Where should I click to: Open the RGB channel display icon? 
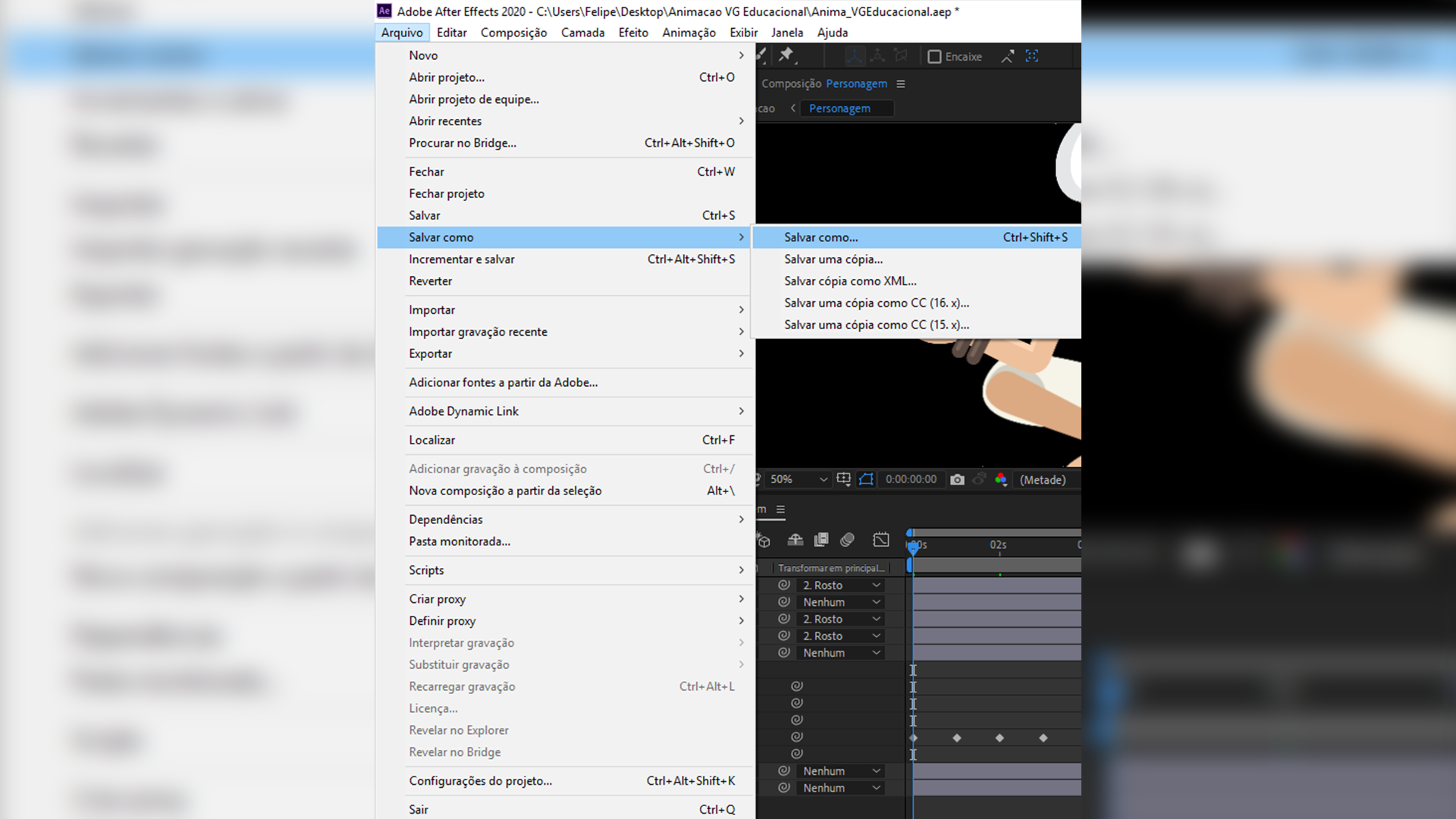coord(1001,479)
